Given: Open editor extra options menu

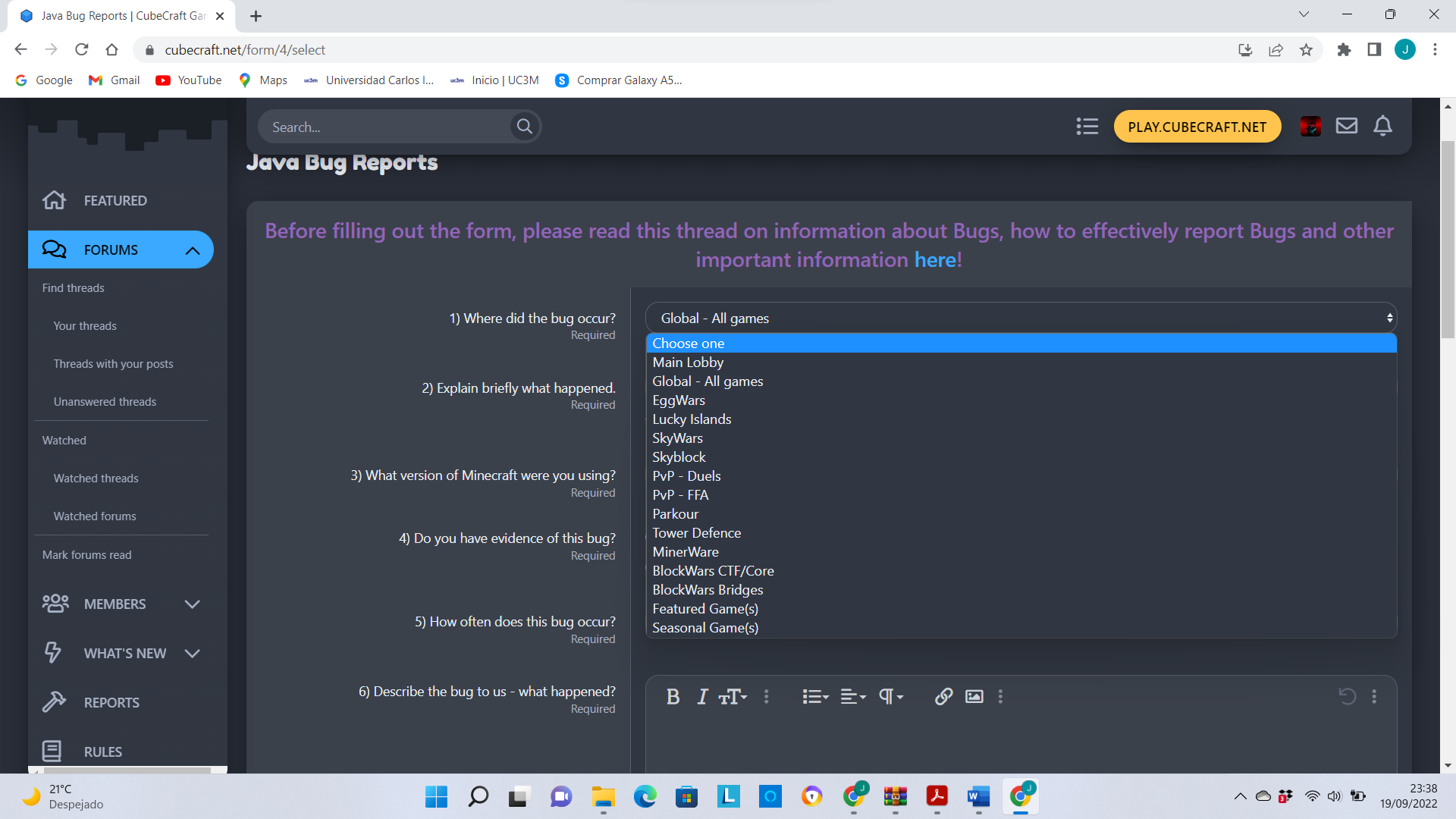Looking at the screenshot, I should pos(1373,696).
